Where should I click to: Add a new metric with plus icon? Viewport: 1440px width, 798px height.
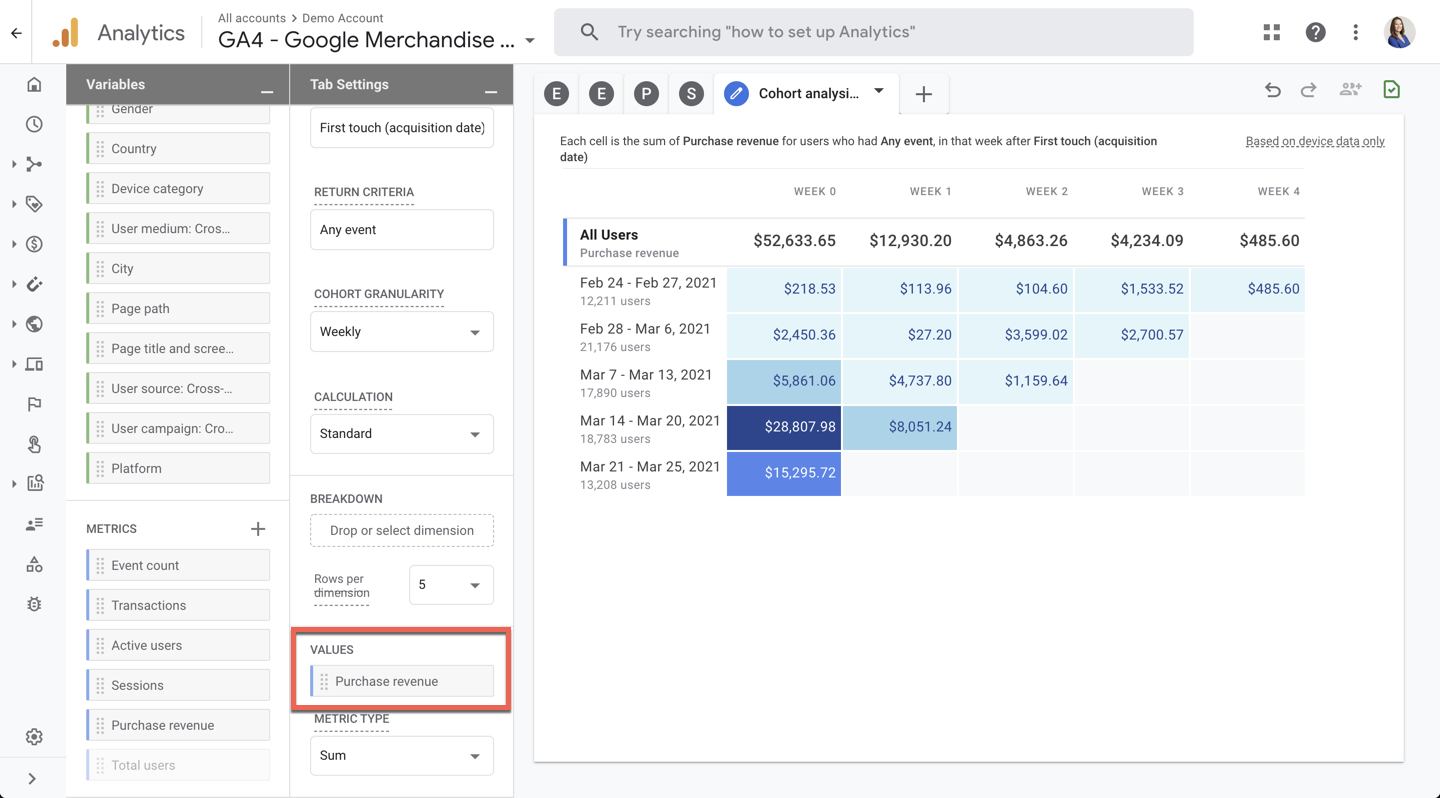coord(258,529)
